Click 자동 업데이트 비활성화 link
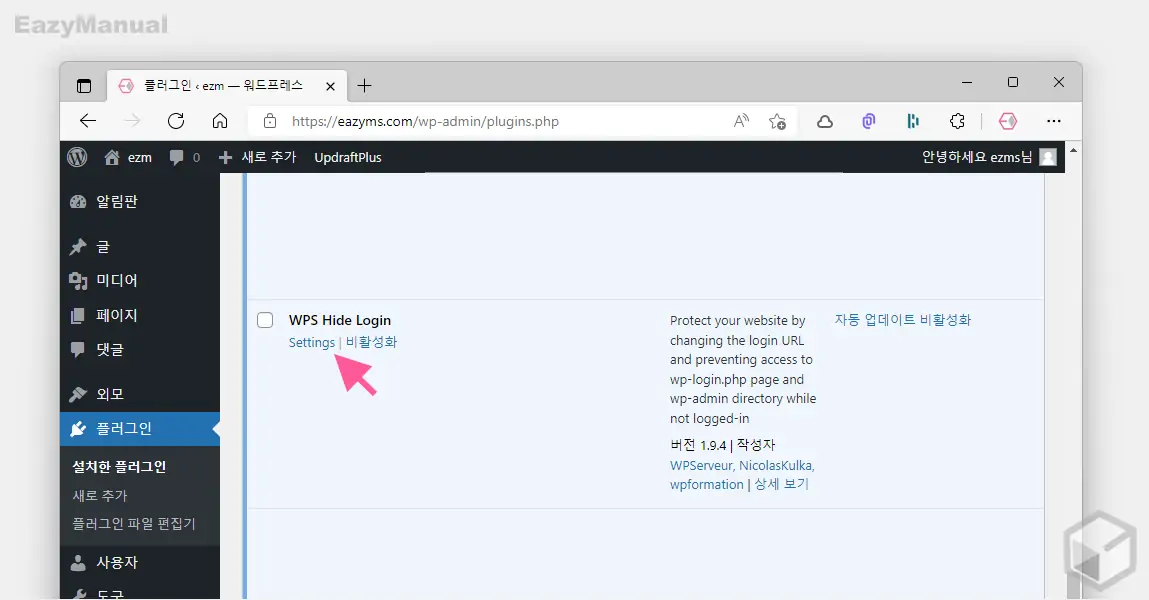 coord(903,320)
